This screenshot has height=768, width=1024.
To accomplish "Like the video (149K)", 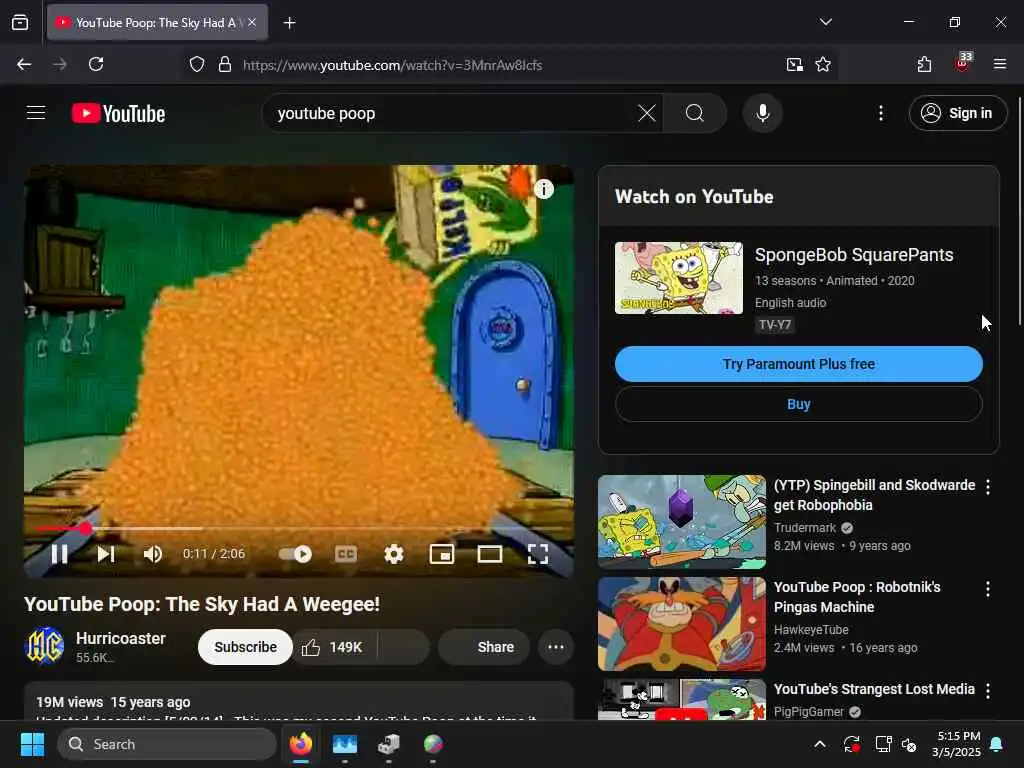I will 333,647.
